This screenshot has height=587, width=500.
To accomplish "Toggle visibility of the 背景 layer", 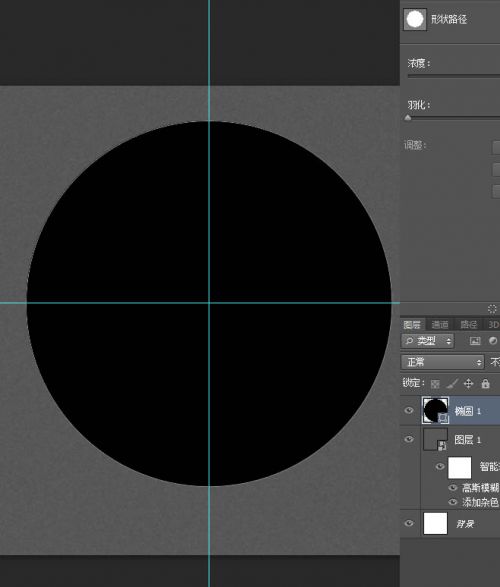I will (409, 523).
